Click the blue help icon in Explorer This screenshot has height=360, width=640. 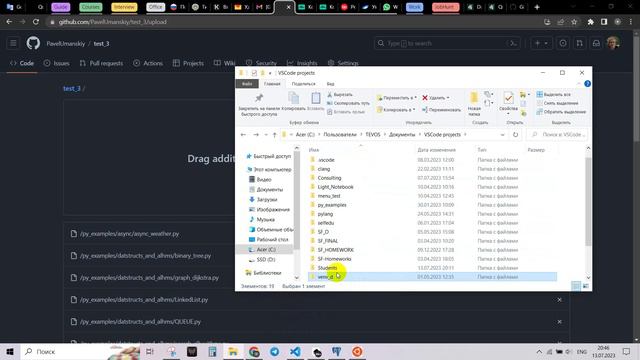pyautogui.click(x=587, y=84)
